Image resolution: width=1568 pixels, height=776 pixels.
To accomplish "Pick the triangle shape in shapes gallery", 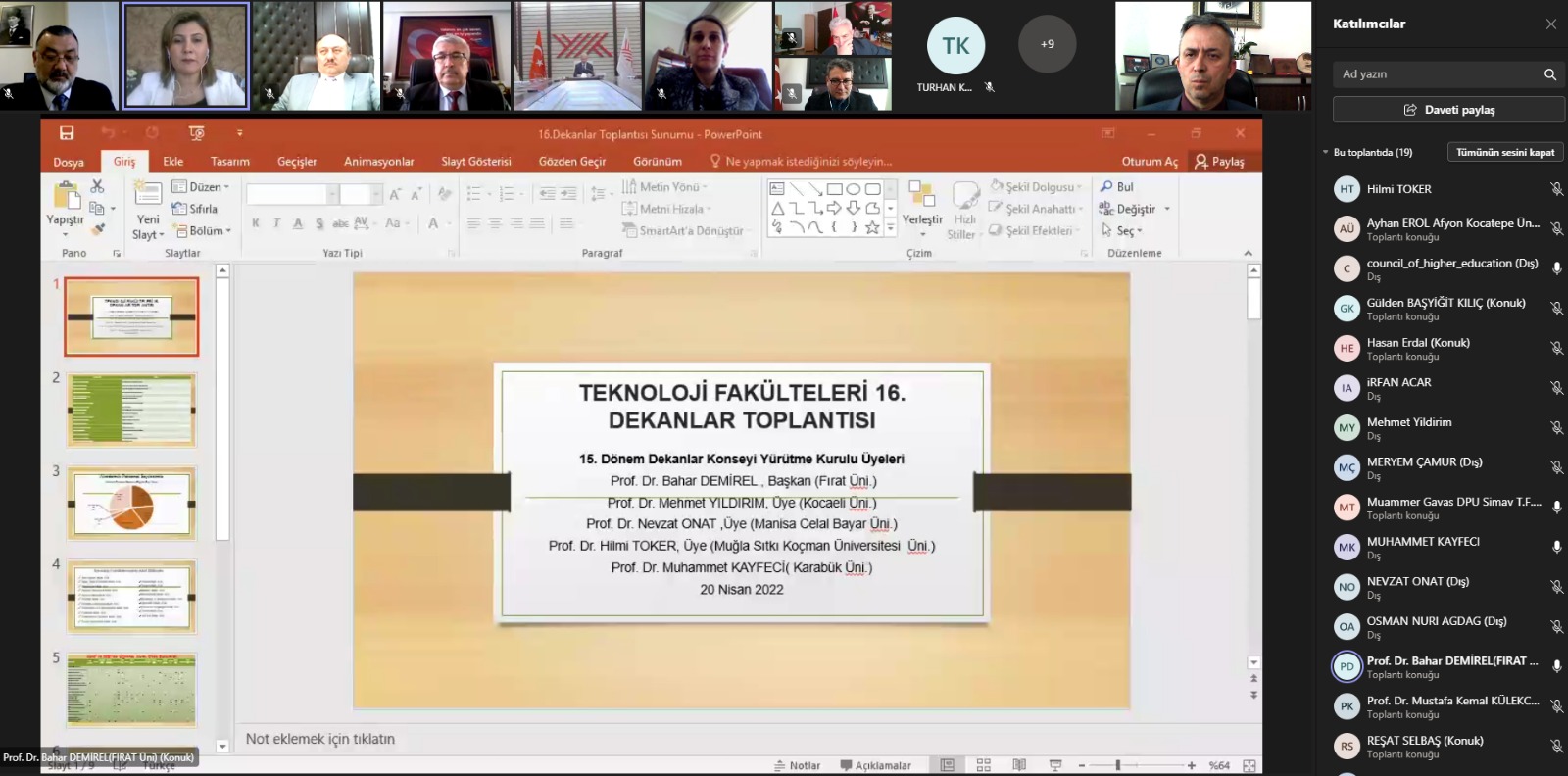I will click(778, 208).
